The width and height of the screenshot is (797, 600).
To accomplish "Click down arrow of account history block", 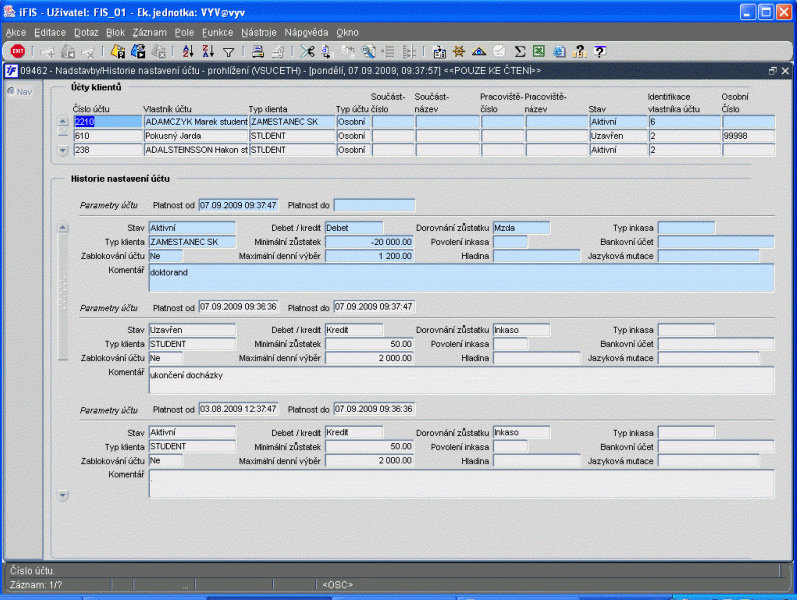I will (x=63, y=495).
